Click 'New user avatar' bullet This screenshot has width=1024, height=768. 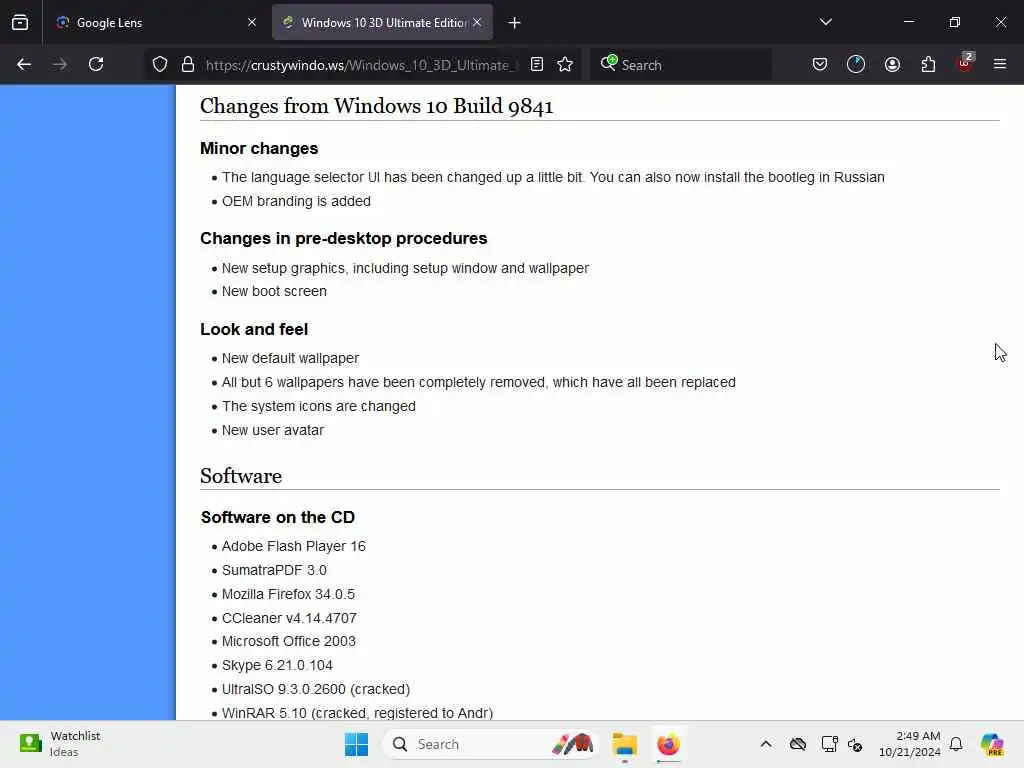[x=273, y=430]
